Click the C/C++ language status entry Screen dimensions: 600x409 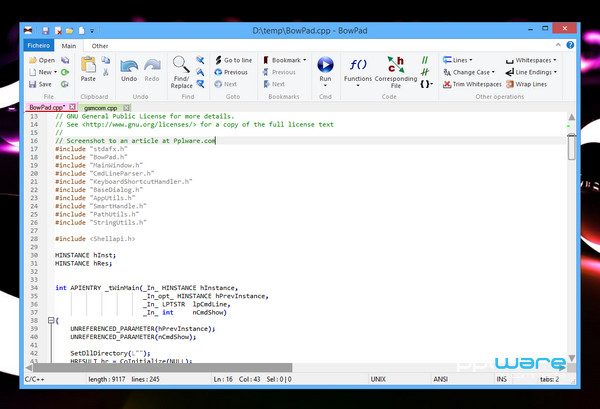[34, 379]
